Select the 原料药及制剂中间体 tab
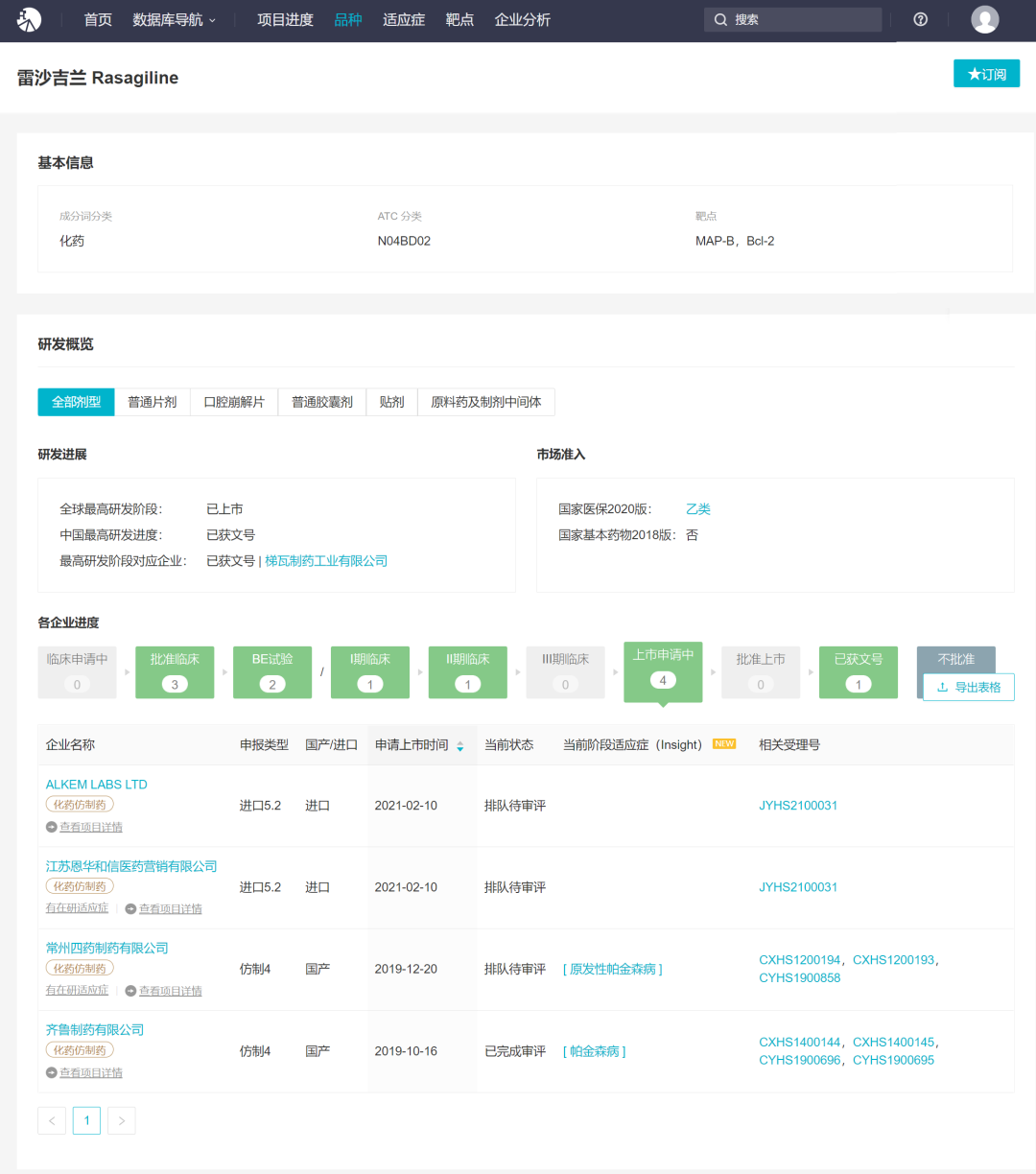 (x=486, y=402)
